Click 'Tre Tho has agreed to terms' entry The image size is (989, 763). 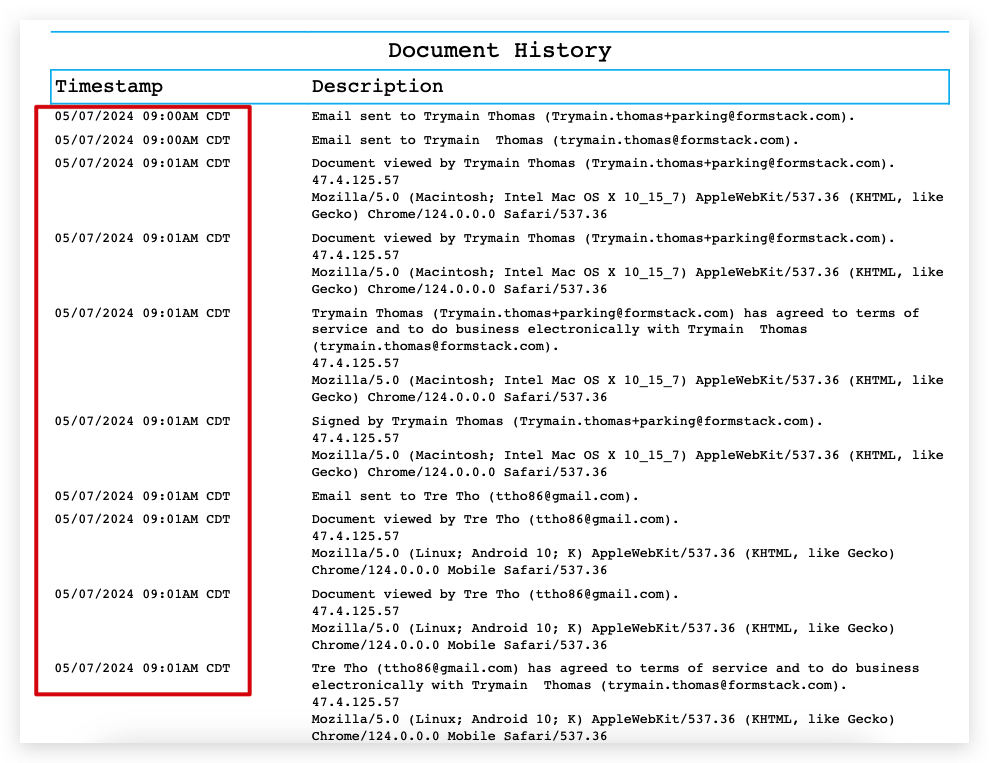click(615, 668)
